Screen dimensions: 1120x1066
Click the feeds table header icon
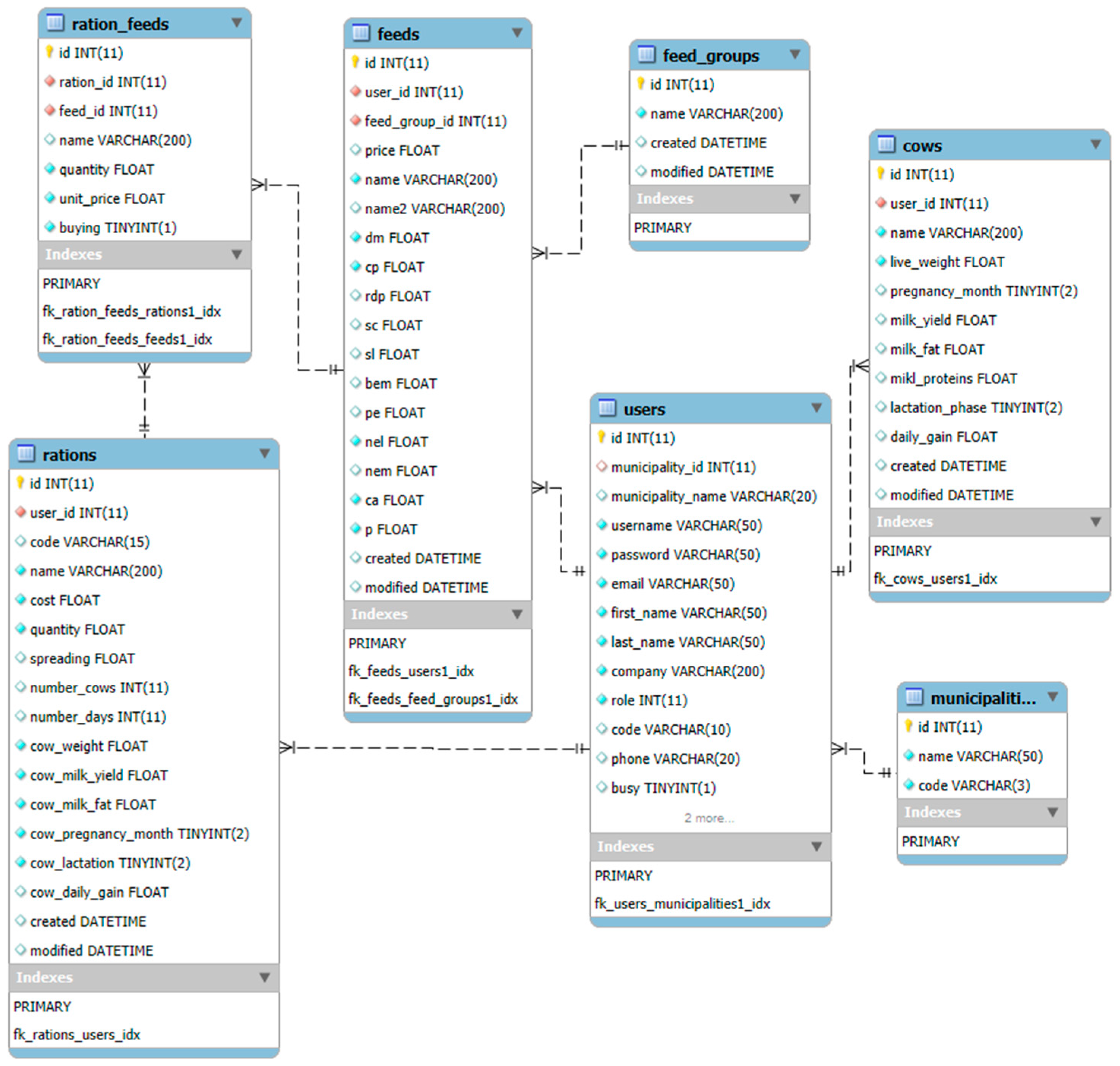[361, 33]
